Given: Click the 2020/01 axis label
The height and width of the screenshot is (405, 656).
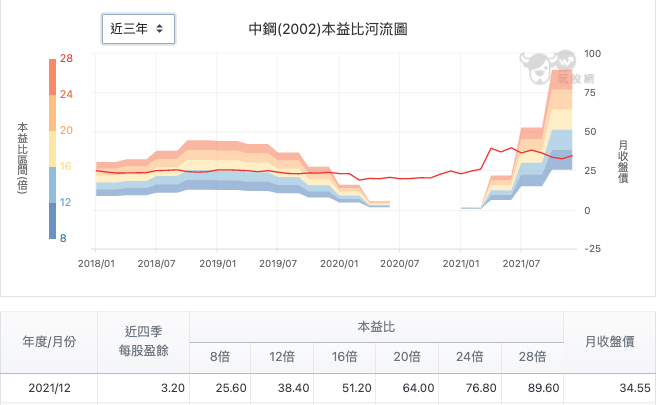Looking at the screenshot, I should (x=339, y=264).
